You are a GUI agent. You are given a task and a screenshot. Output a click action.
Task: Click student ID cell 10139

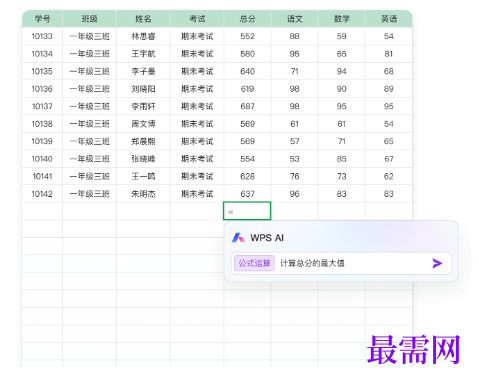point(42,141)
